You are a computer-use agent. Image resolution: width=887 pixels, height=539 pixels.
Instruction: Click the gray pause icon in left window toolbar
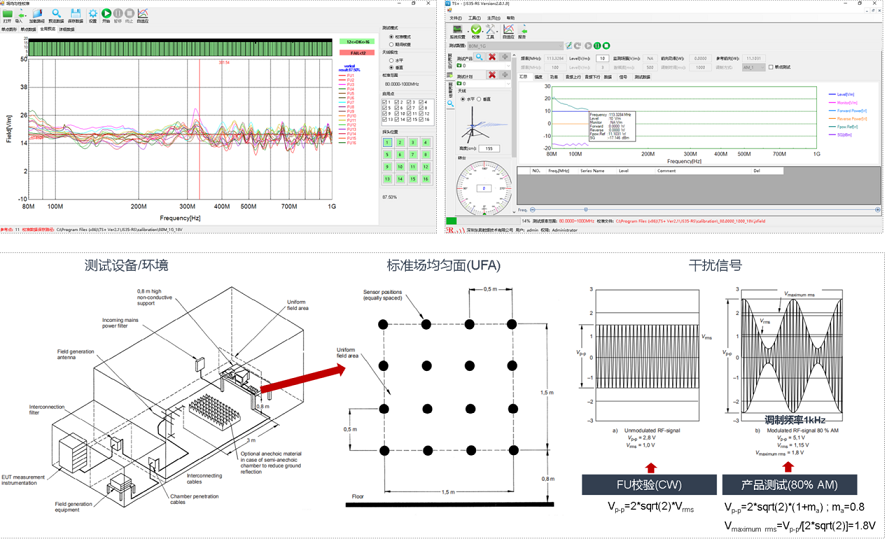[118, 13]
